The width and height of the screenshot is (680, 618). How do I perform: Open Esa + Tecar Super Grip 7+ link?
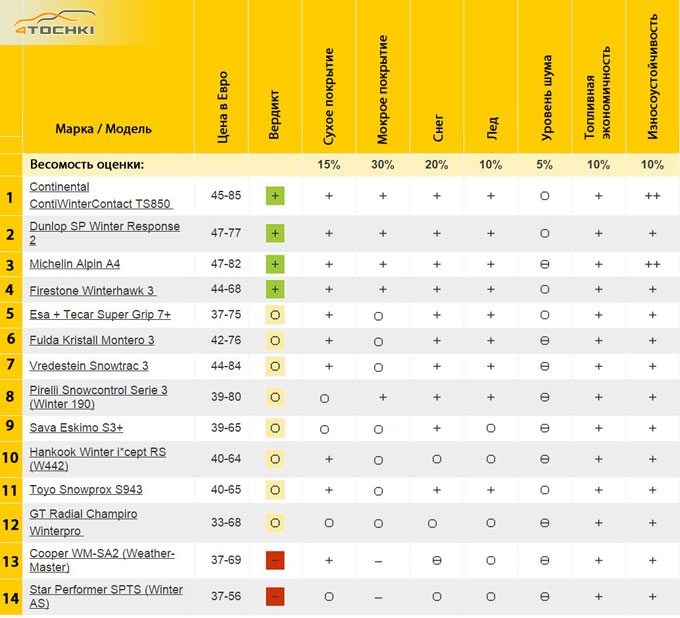coord(100,315)
